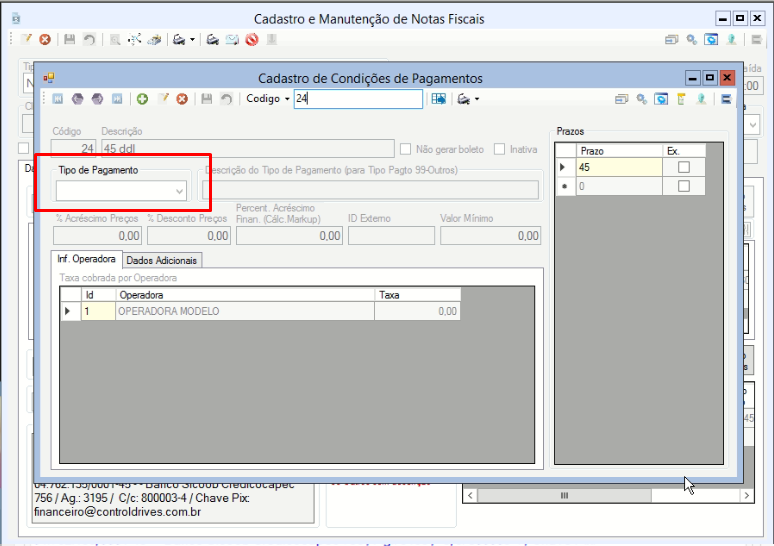This screenshot has height=546, width=774.
Task: Toggle the Inativa checkbox
Action: coord(500,149)
